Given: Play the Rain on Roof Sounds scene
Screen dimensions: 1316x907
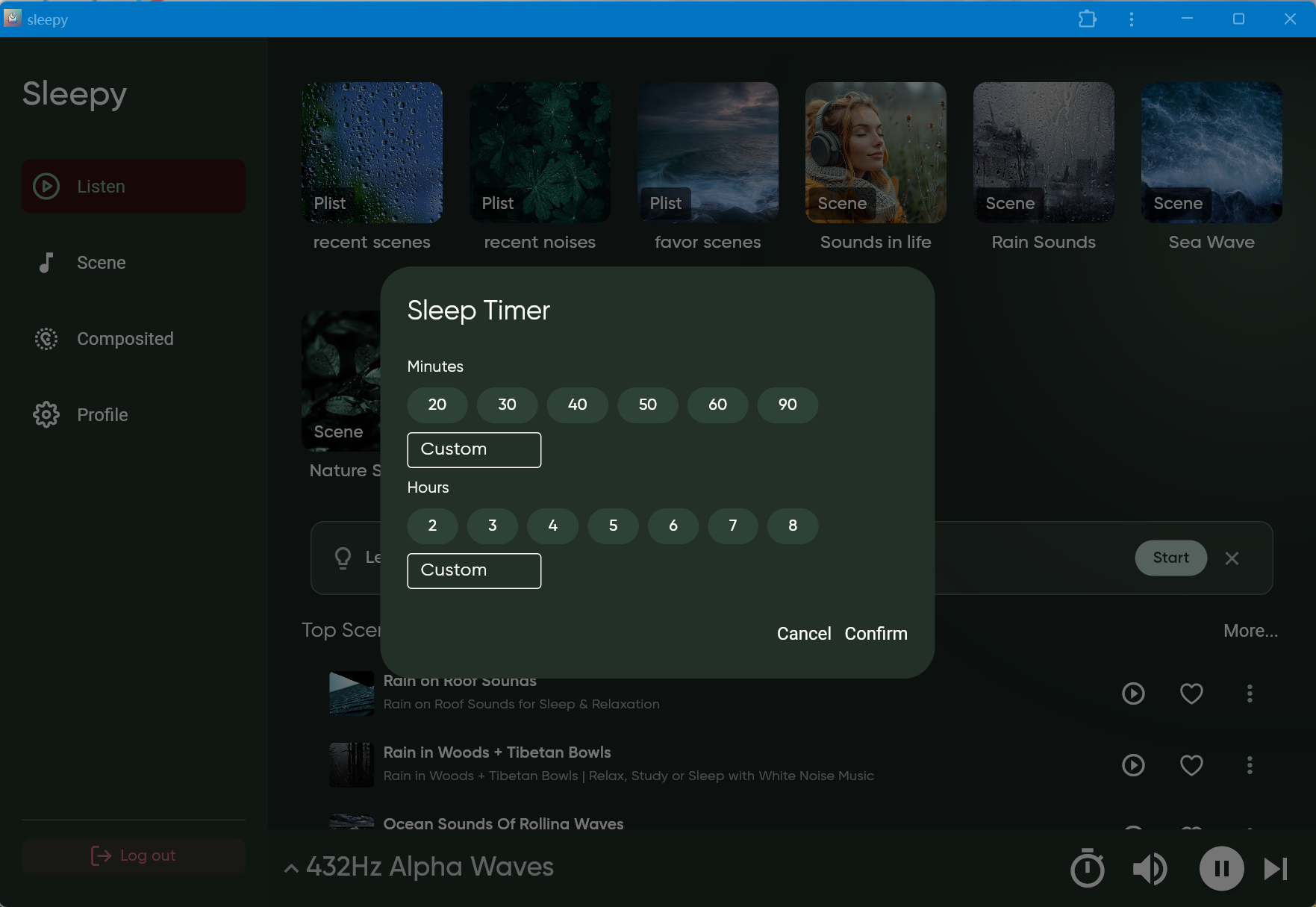Looking at the screenshot, I should [1133, 694].
